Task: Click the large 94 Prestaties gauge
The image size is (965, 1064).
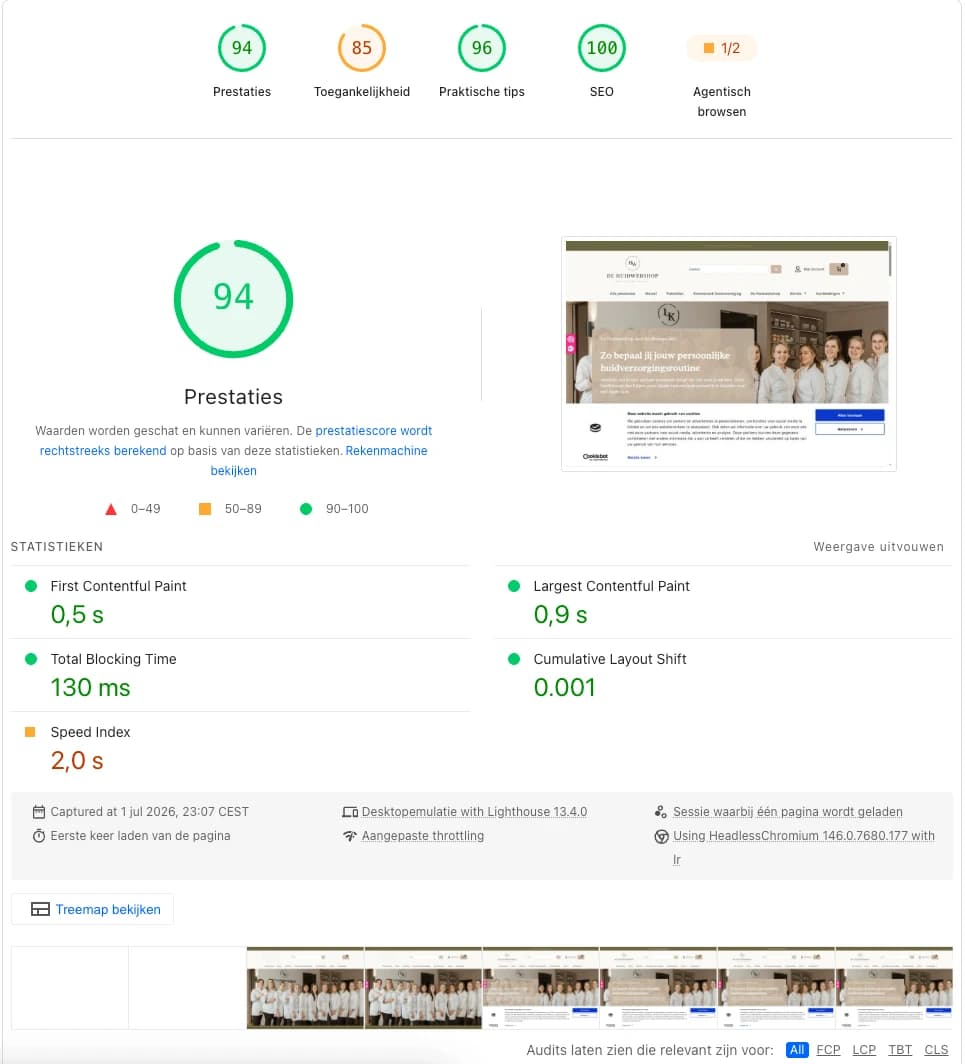Action: [233, 299]
